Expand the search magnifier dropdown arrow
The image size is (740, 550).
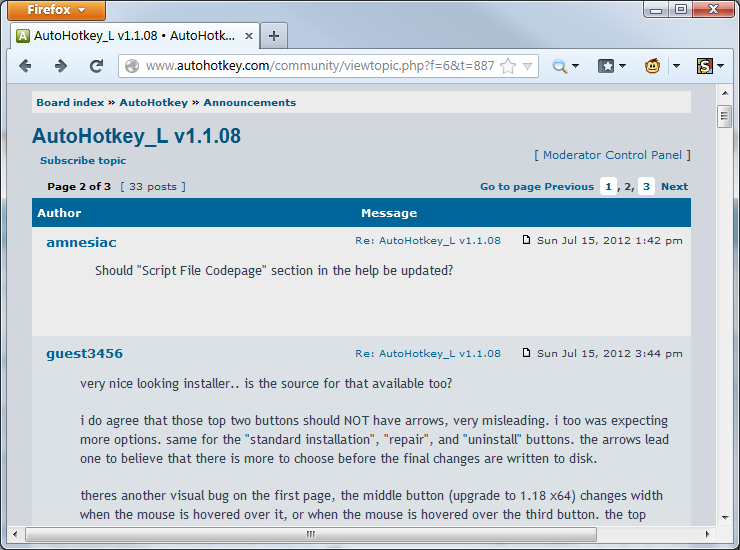575,66
